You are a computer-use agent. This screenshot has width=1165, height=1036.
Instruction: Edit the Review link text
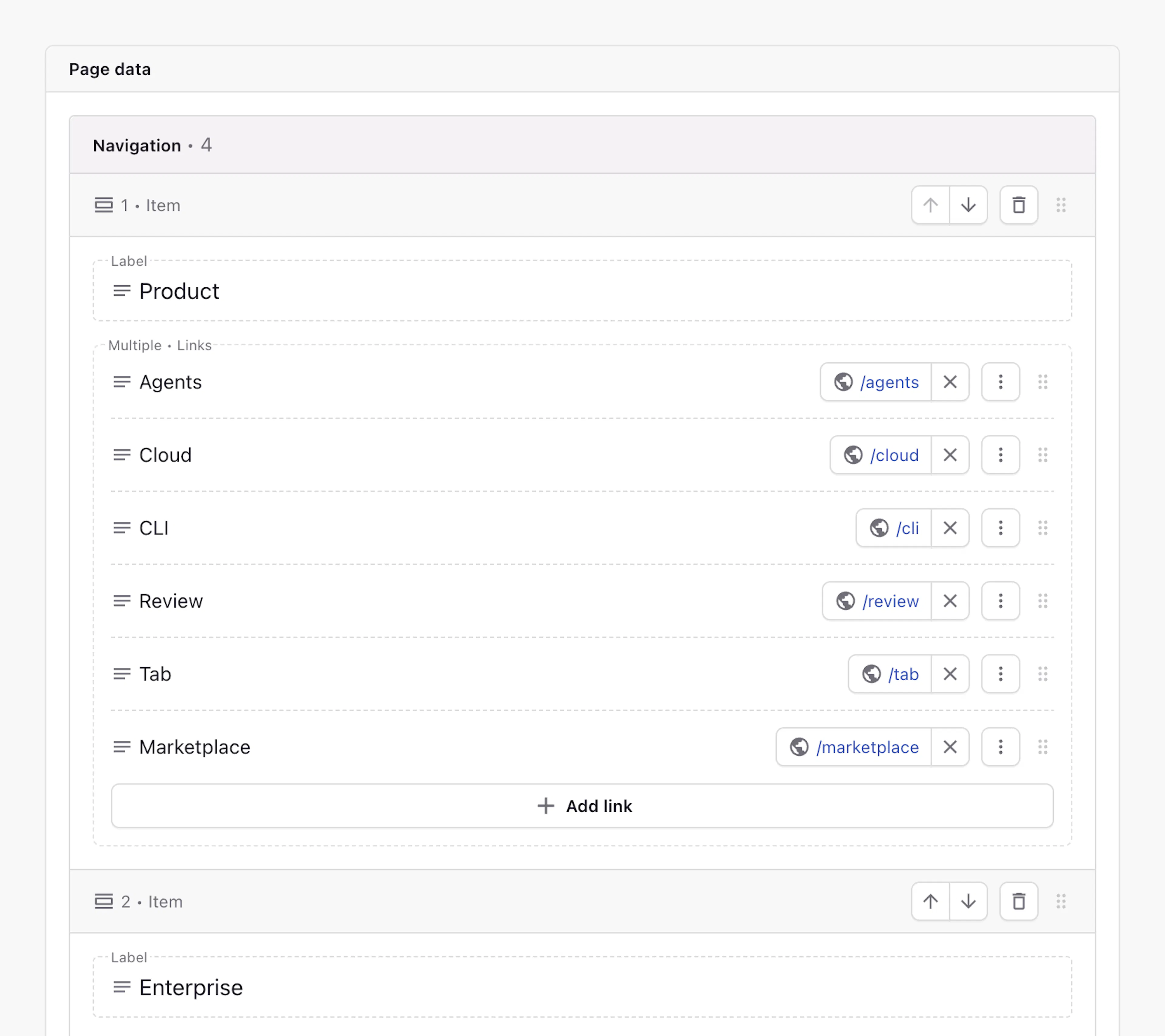tap(171, 601)
